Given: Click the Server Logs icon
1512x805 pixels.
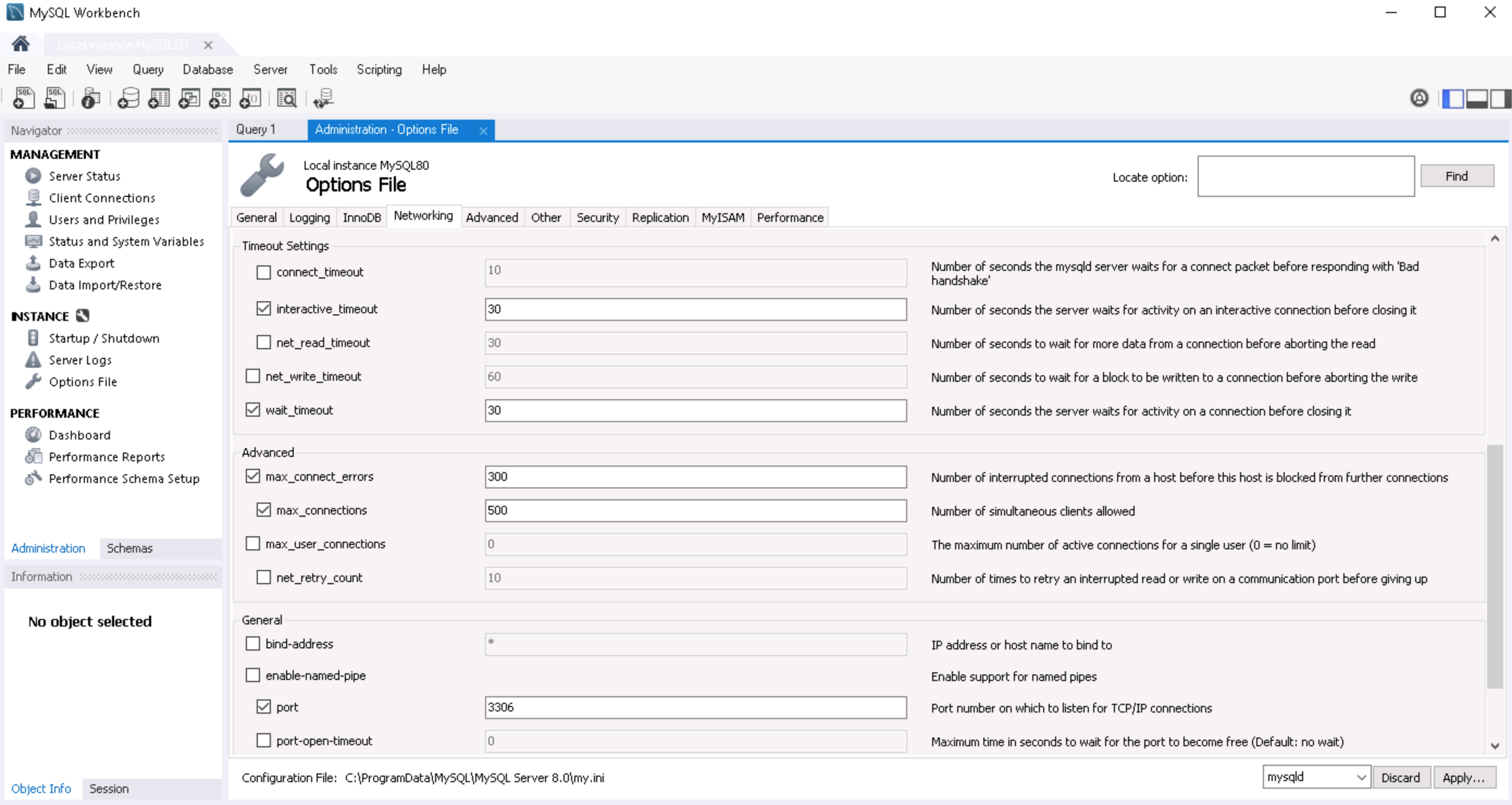Looking at the screenshot, I should 33,359.
